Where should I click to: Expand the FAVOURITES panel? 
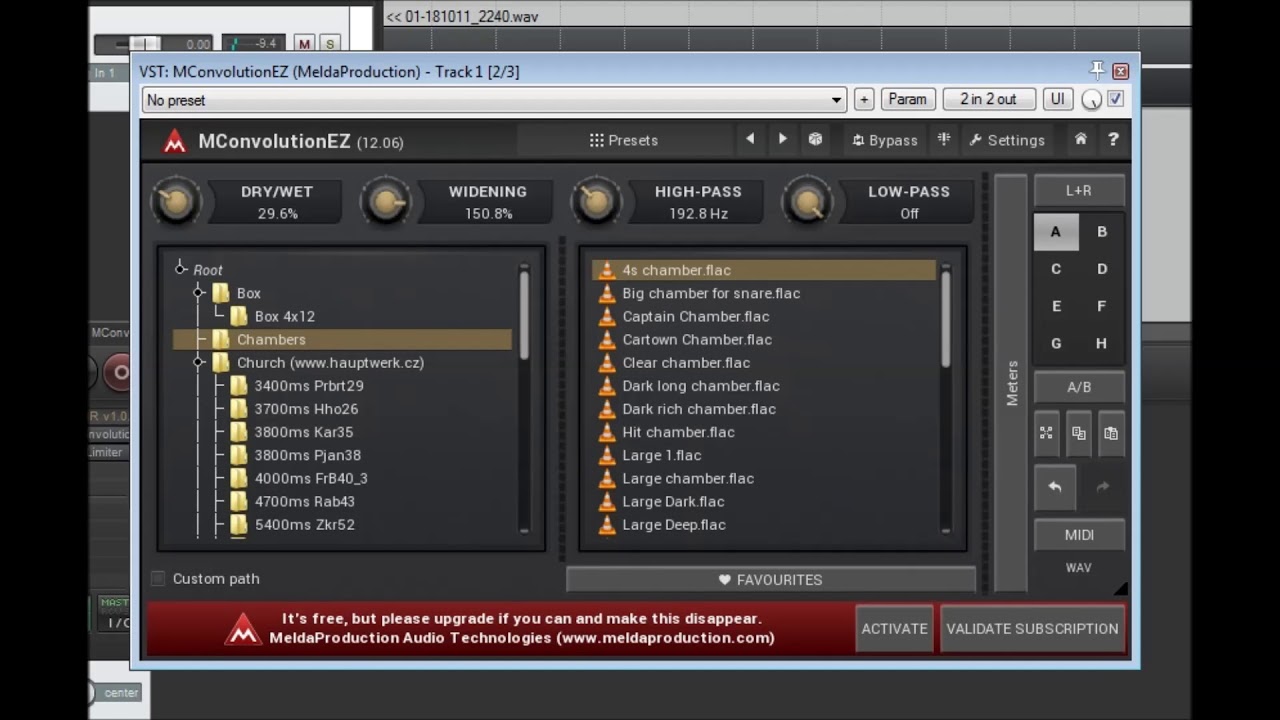tap(771, 579)
